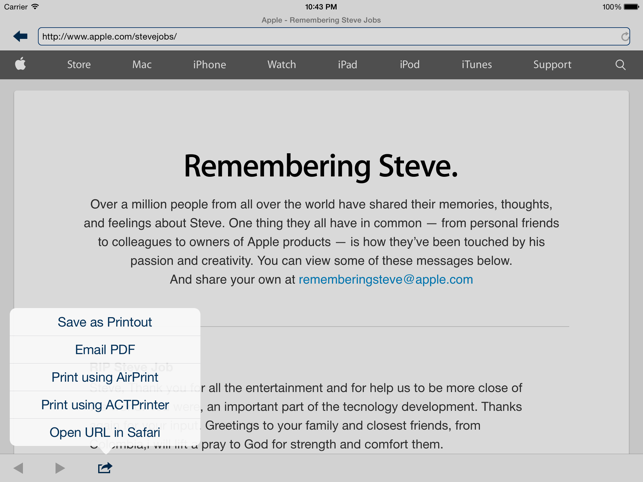The height and width of the screenshot is (482, 643).
Task: Open the site search magnifier icon
Action: 620,64
